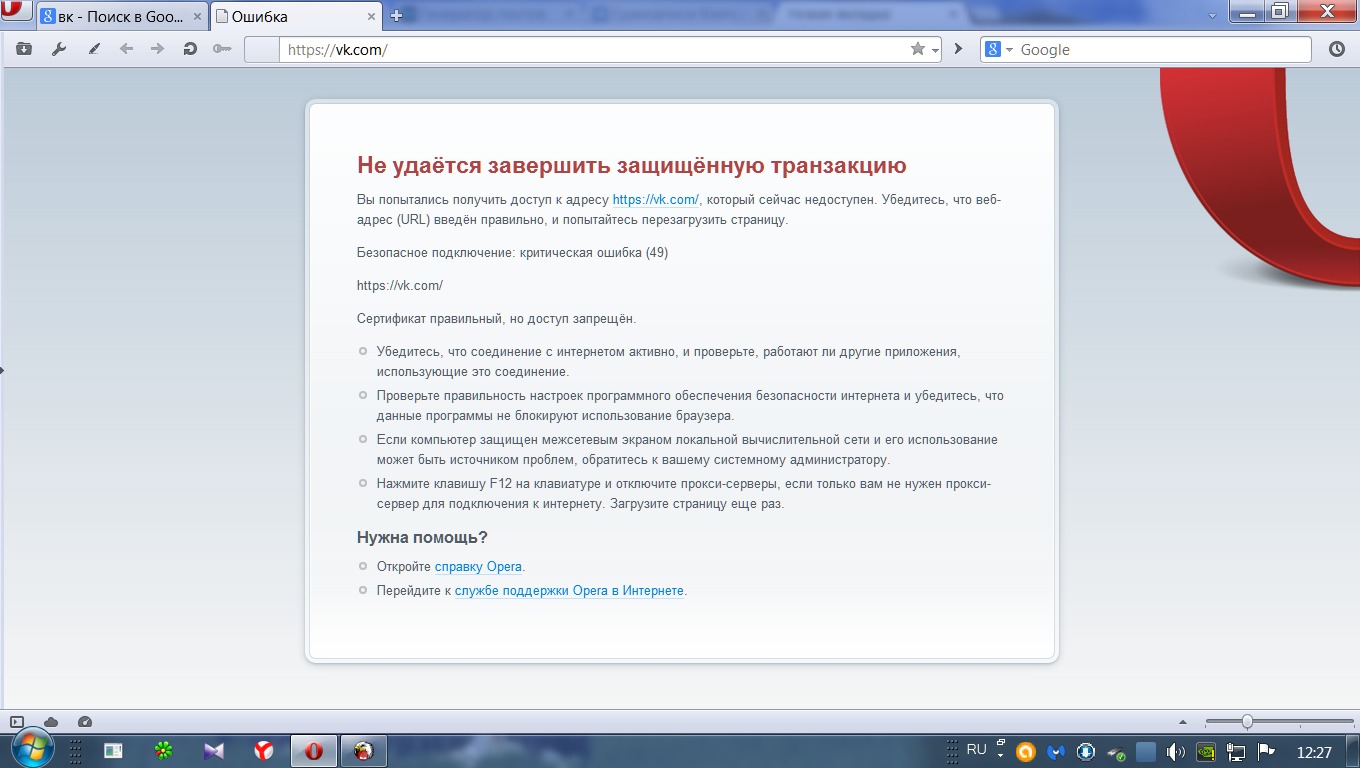1360x768 pixels.
Task: Click heading 'Не удаётся завершить защищённую транзакцию'
Action: [x=631, y=166]
